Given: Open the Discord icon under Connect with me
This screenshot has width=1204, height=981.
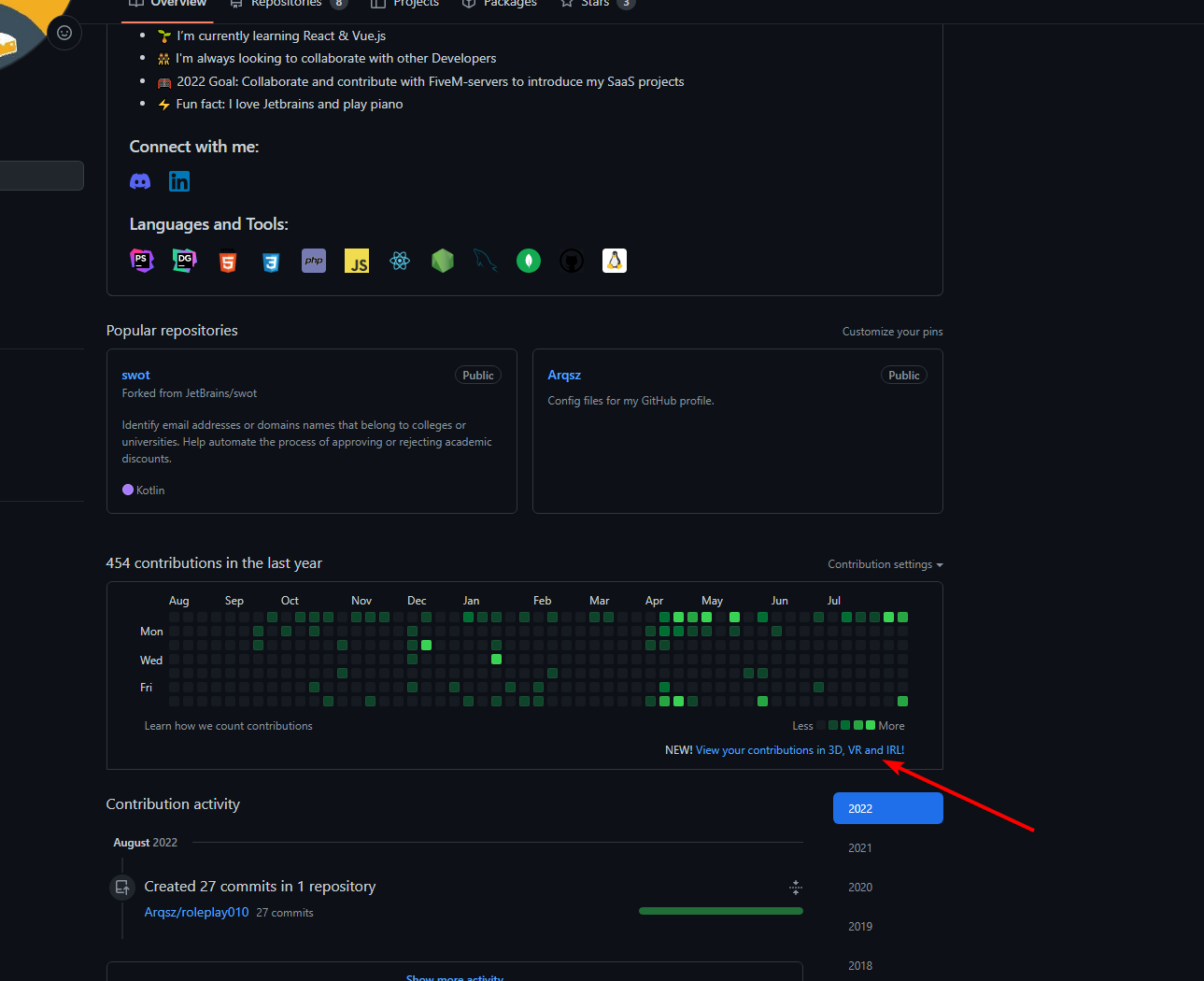Looking at the screenshot, I should 140,181.
